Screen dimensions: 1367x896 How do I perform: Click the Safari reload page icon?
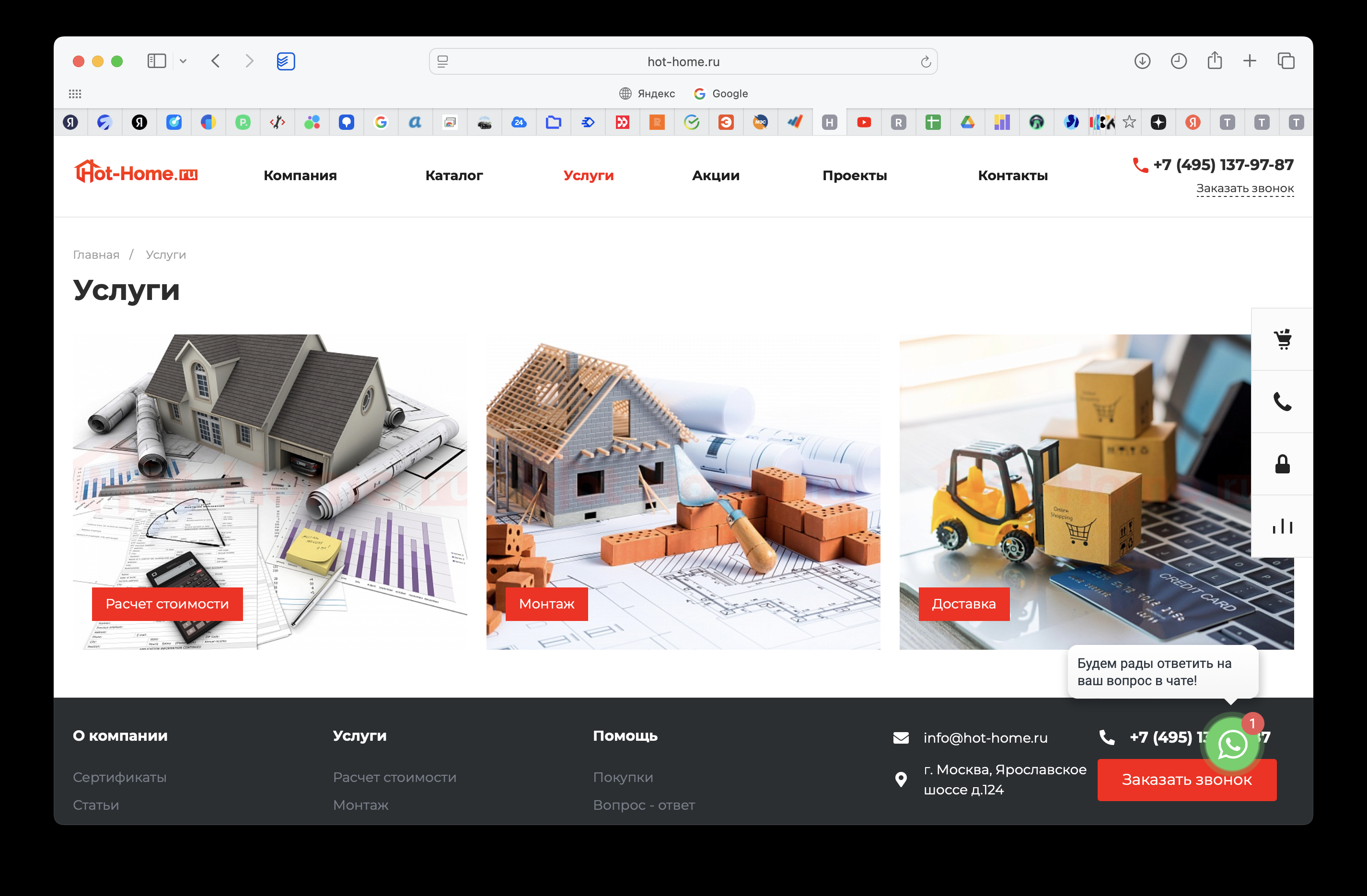coord(925,62)
